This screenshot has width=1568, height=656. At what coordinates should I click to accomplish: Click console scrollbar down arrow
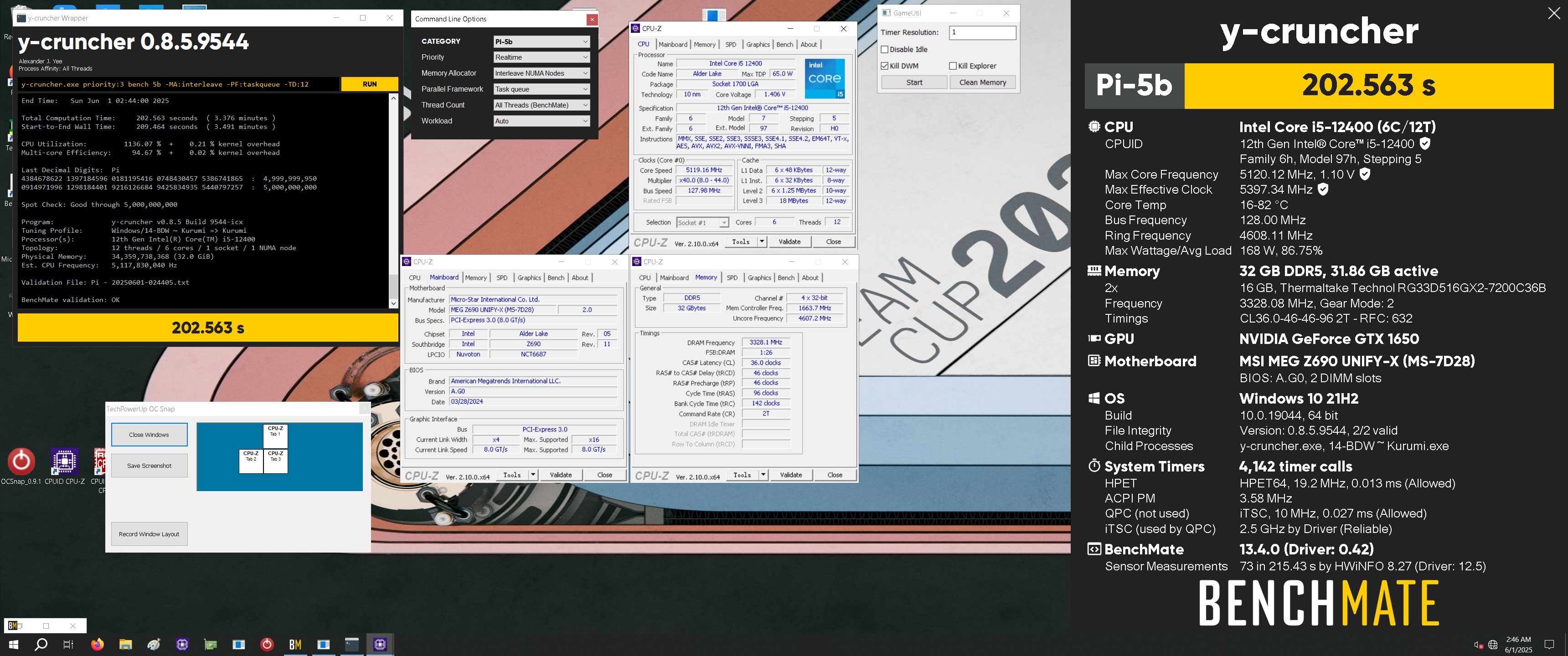point(393,303)
